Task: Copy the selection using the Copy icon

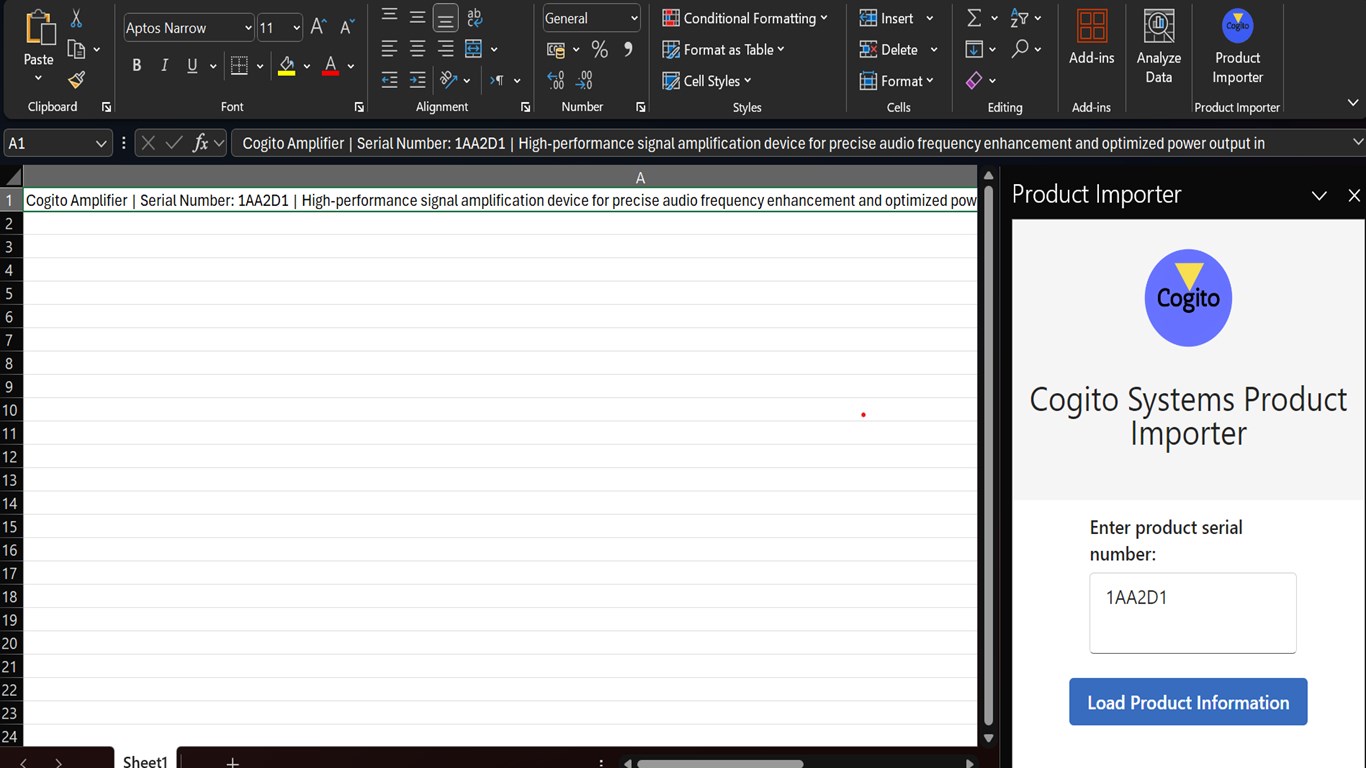Action: [x=76, y=49]
